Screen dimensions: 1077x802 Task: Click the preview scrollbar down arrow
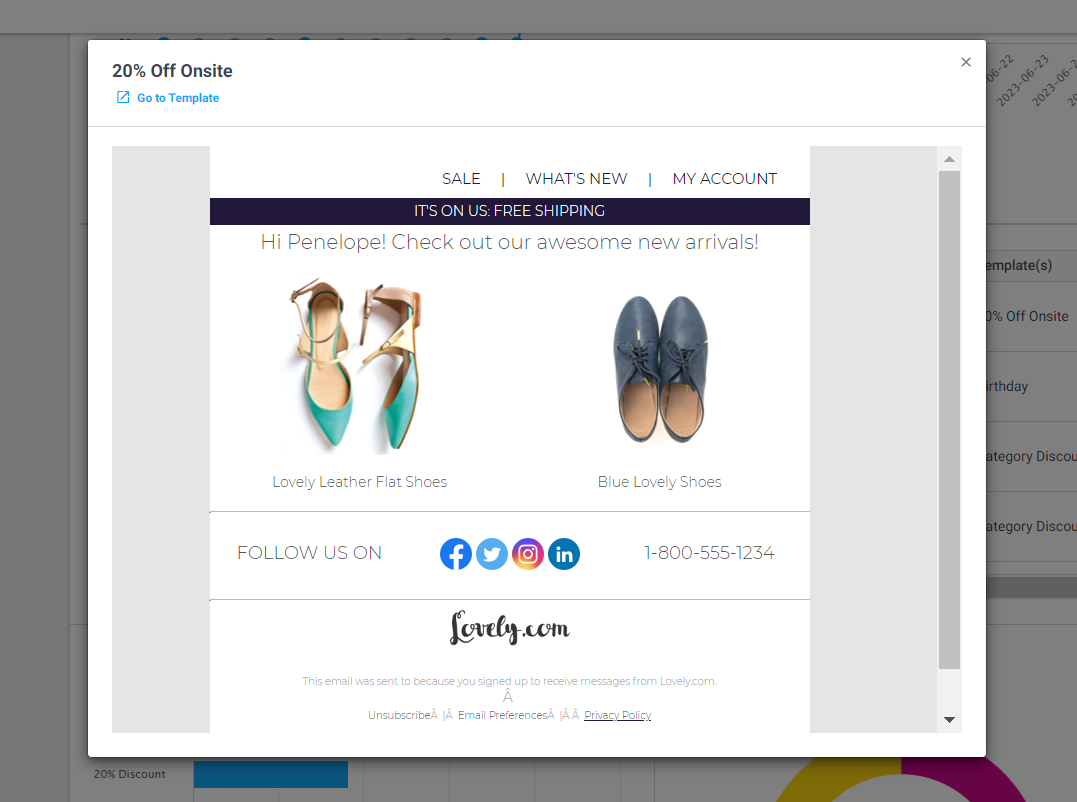pyautogui.click(x=949, y=720)
